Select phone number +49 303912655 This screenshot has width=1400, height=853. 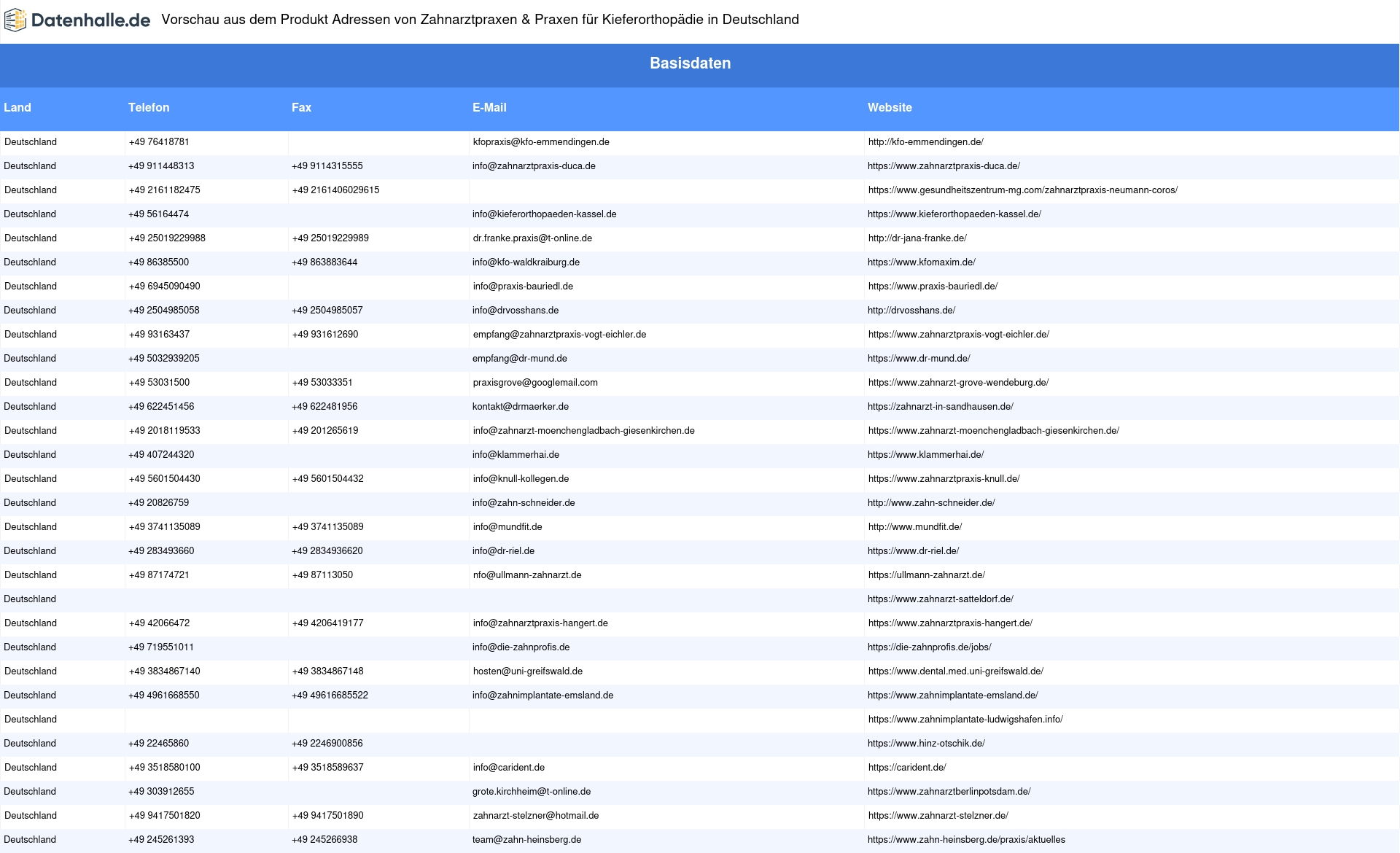click(161, 792)
